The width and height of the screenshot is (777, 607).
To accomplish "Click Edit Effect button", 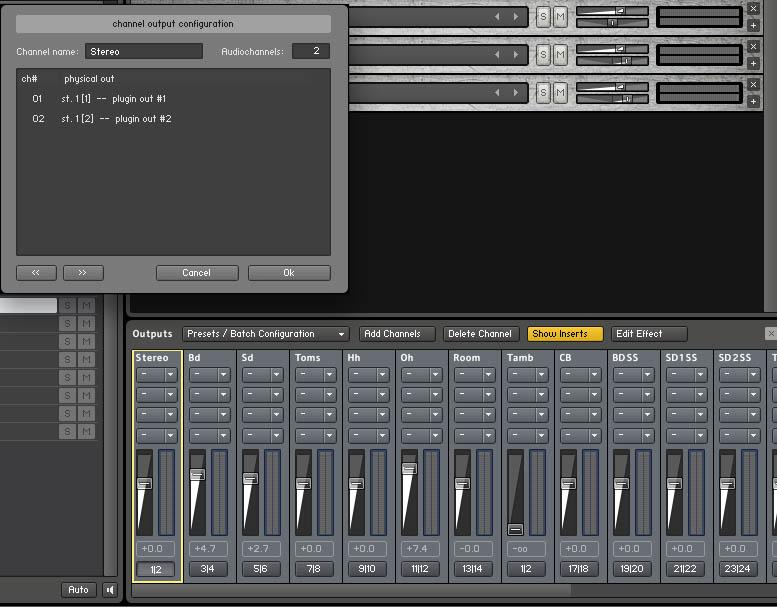I will point(649,334).
